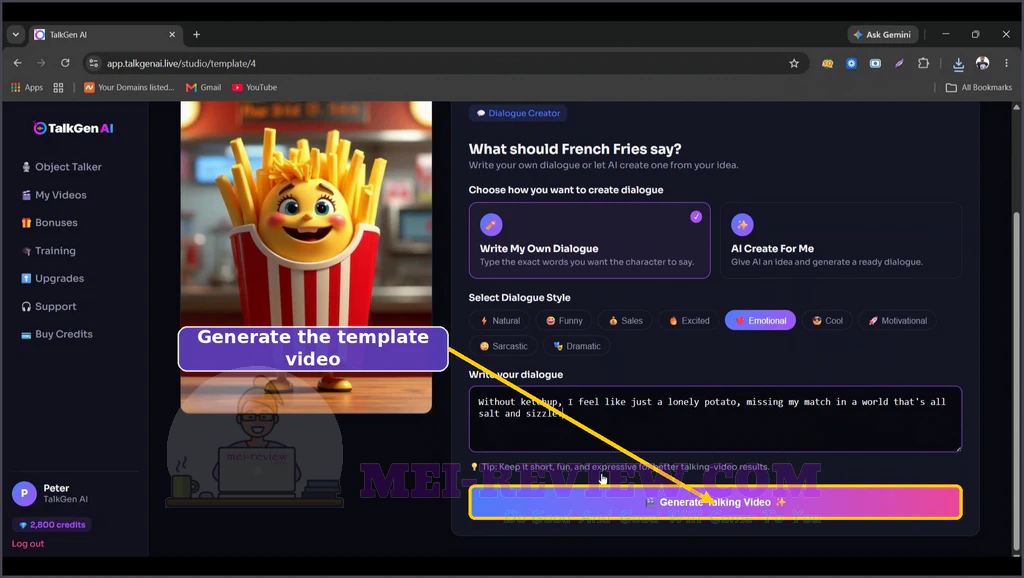Viewport: 1024px width, 578px height.
Task: Click the 2,800 credits badge
Action: click(52, 524)
